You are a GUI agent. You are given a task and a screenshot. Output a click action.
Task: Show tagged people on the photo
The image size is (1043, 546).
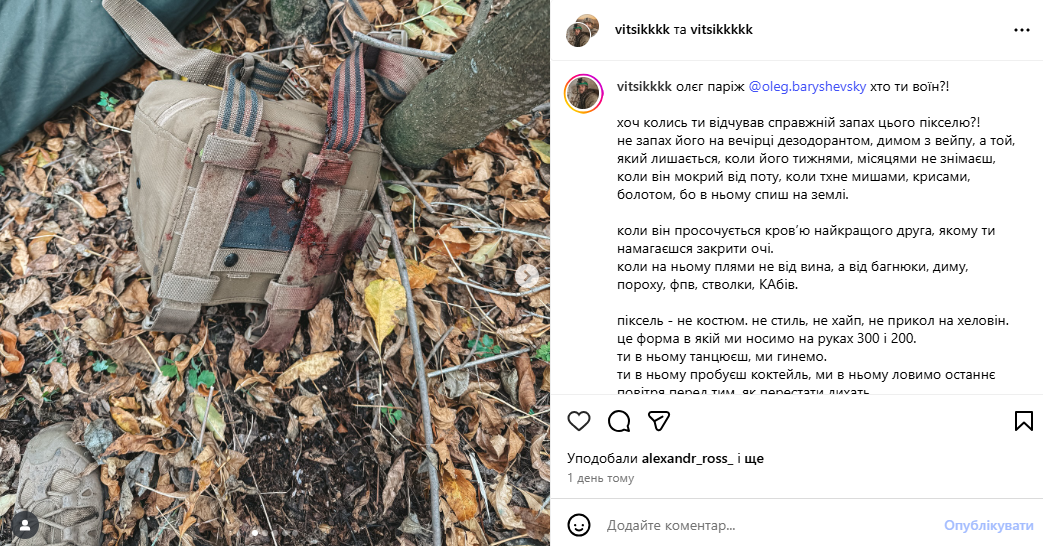point(25,524)
